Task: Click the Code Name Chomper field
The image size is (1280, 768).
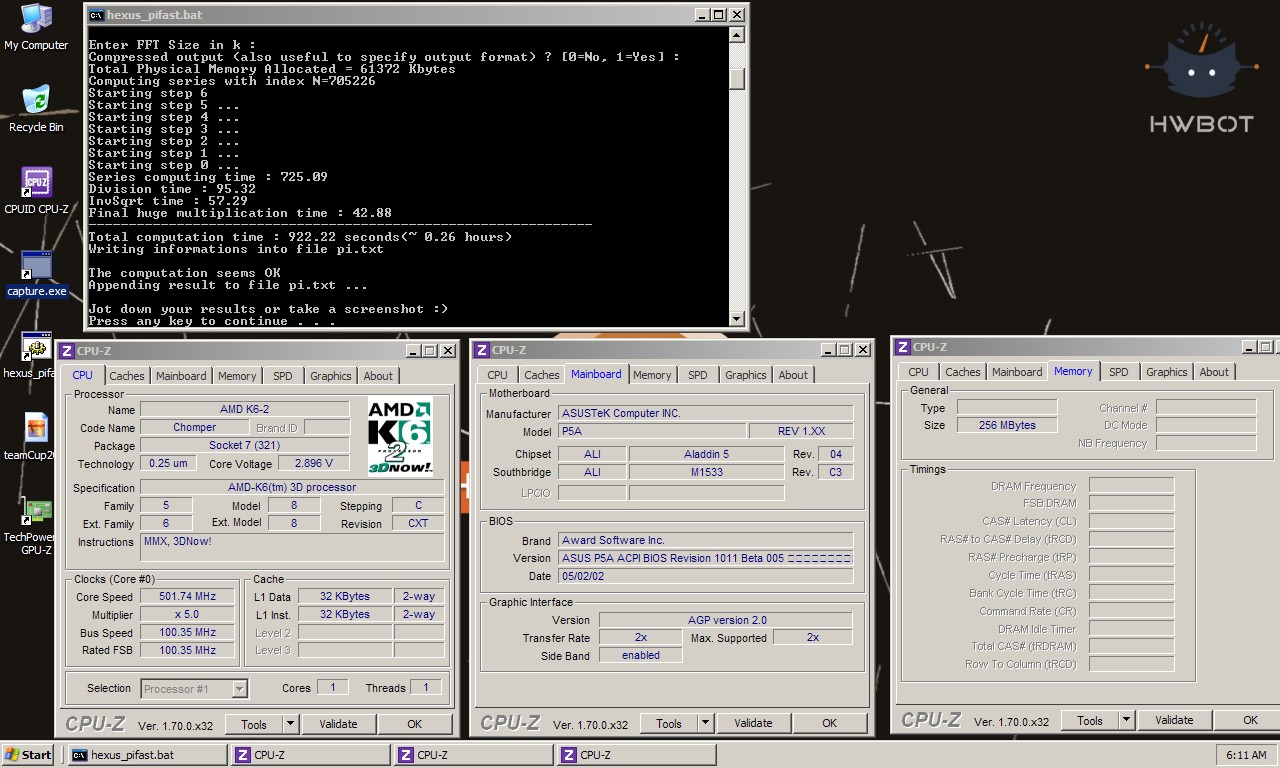Action: coord(194,427)
